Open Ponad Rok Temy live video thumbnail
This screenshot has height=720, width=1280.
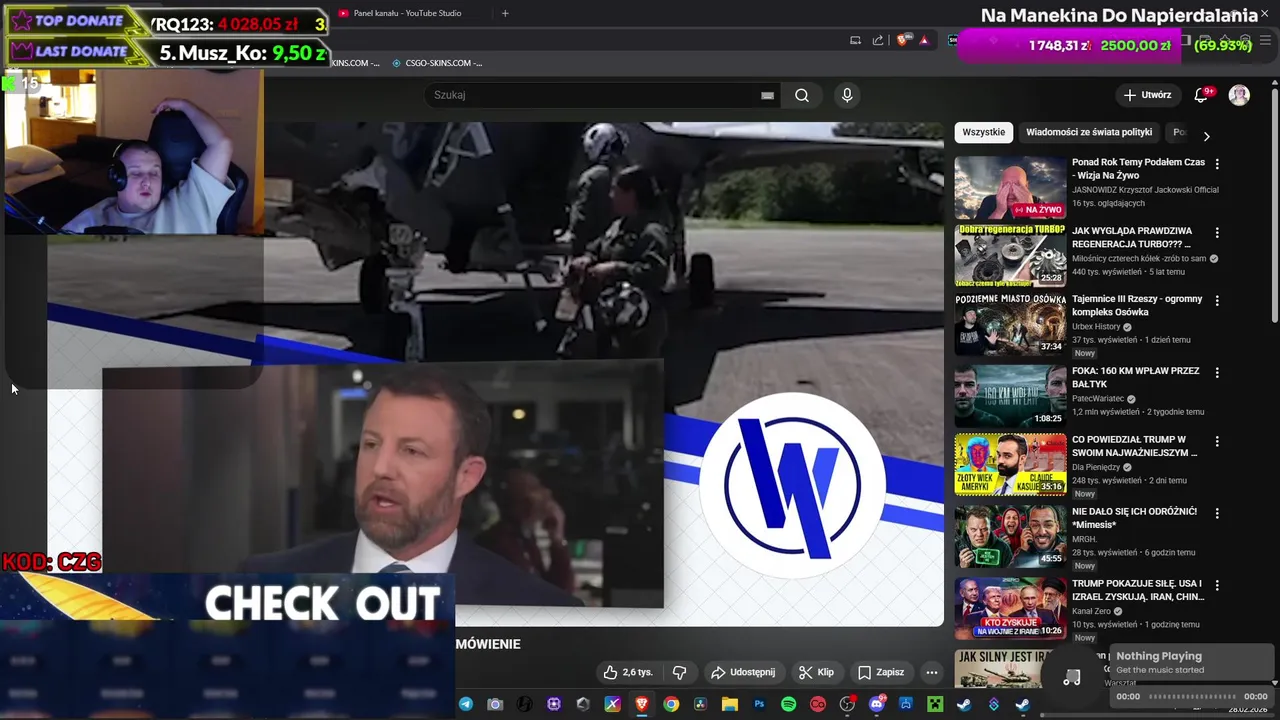point(1010,187)
